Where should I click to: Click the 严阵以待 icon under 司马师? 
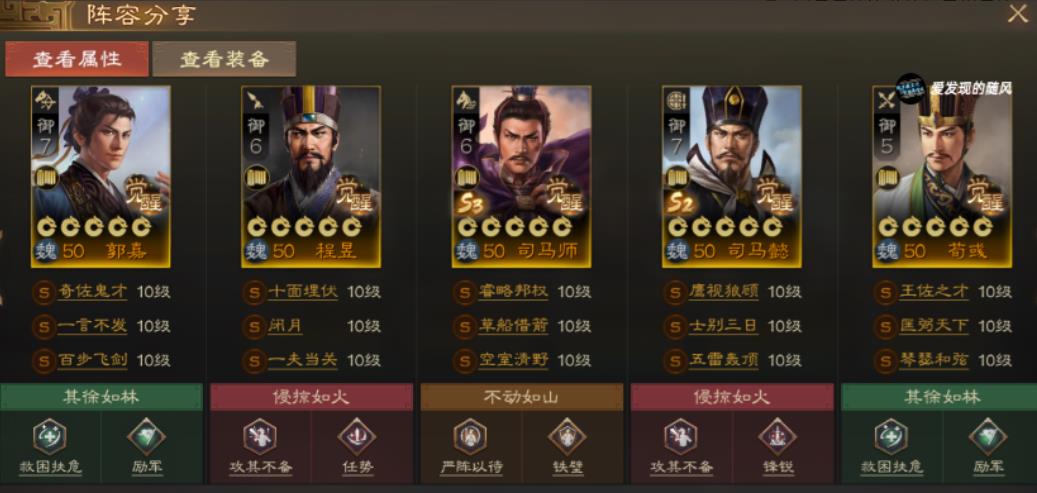pos(470,437)
